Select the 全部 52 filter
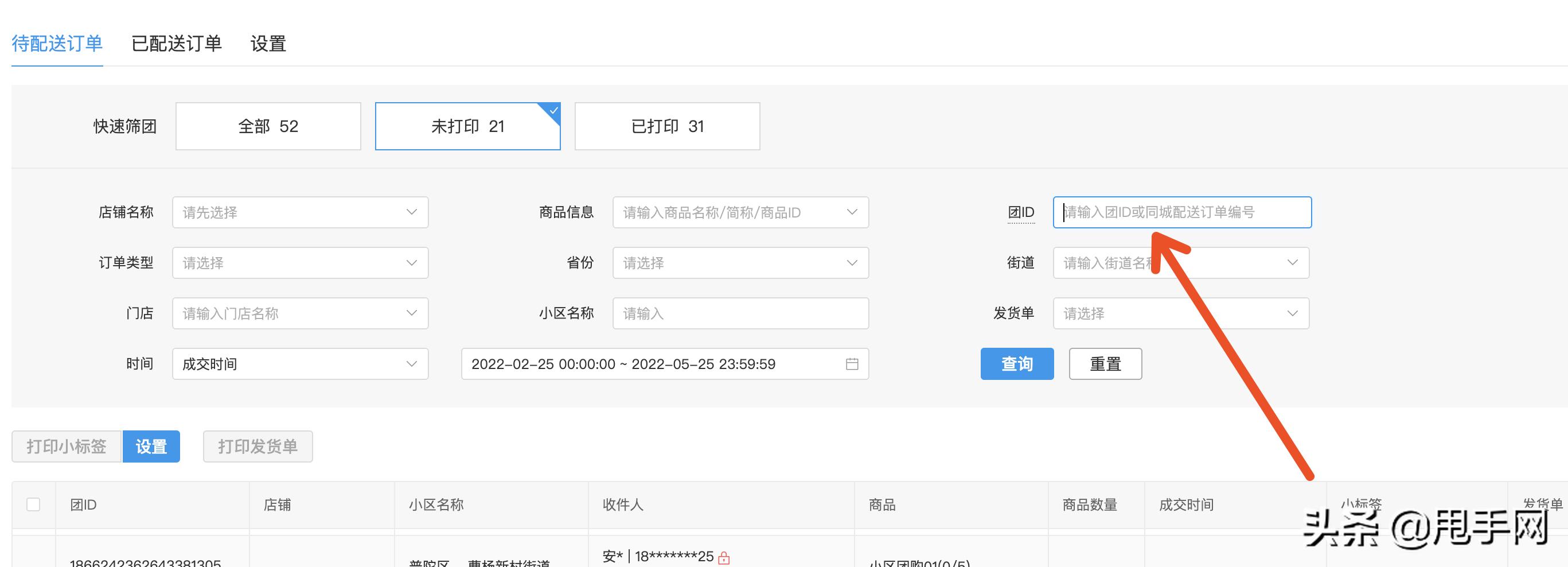 click(268, 126)
